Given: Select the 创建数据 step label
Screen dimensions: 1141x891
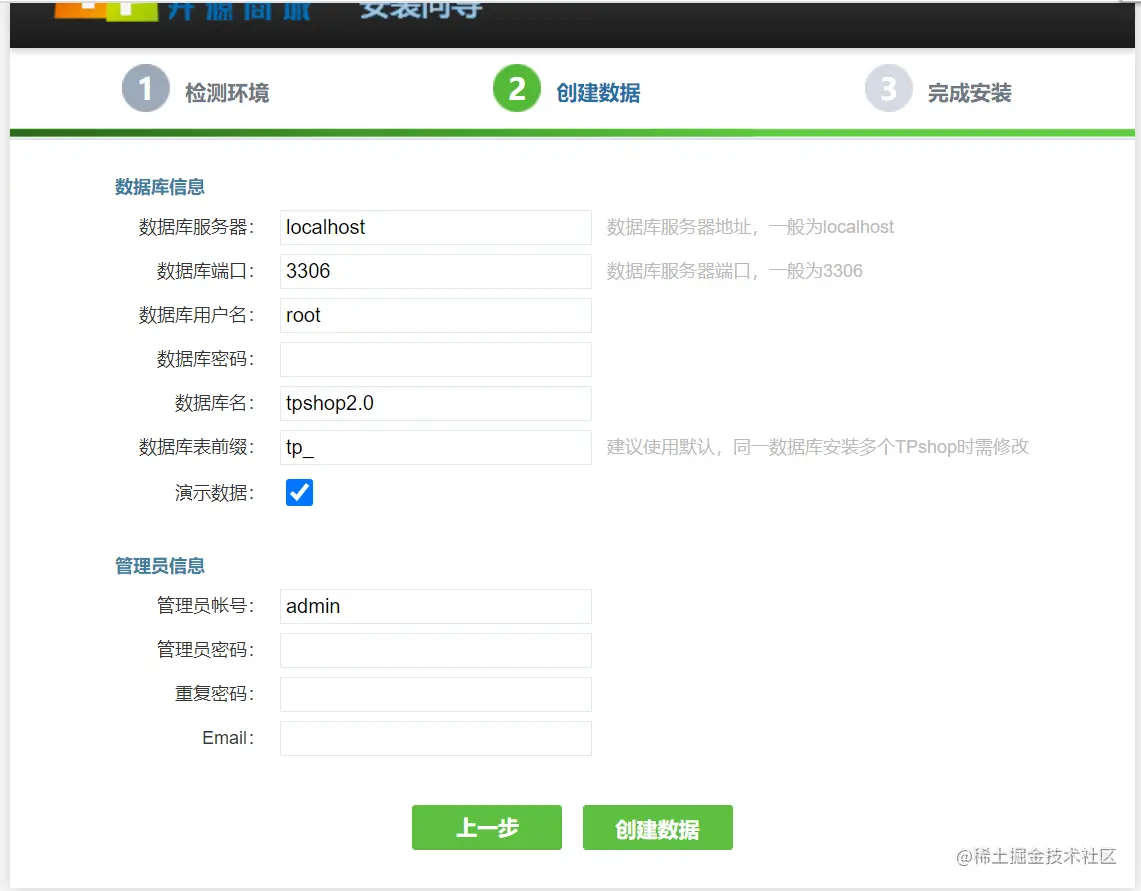Looking at the screenshot, I should pos(598,92).
